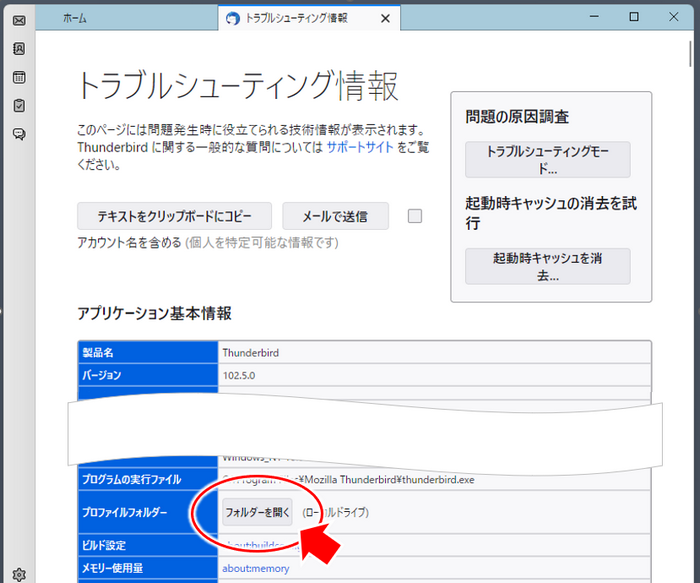Click the メールで送信 button
700x583 pixels.
[x=335, y=216]
